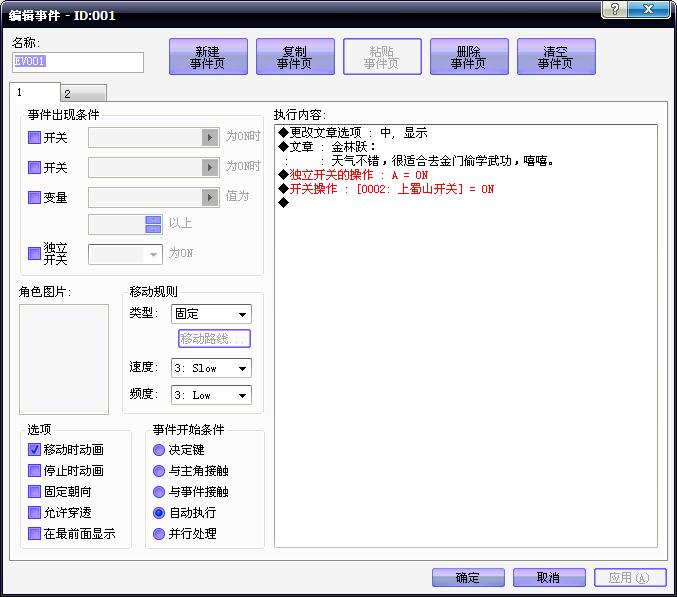677x597 pixels.
Task: Enable the 变量 condition checkbox
Action: point(34,197)
